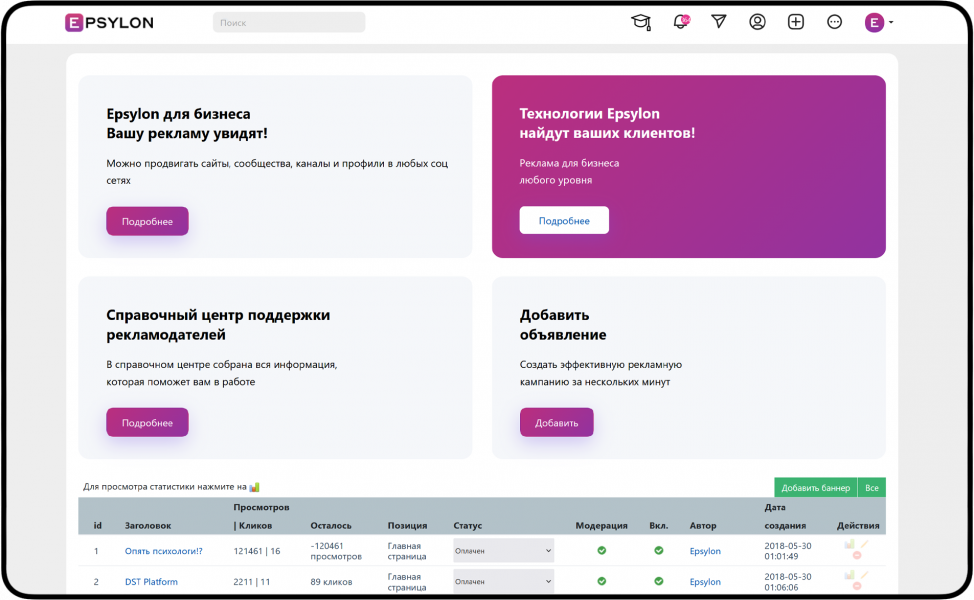Click the green 'Все' button
Image resolution: width=974 pixels, height=600 pixels.
click(872, 488)
